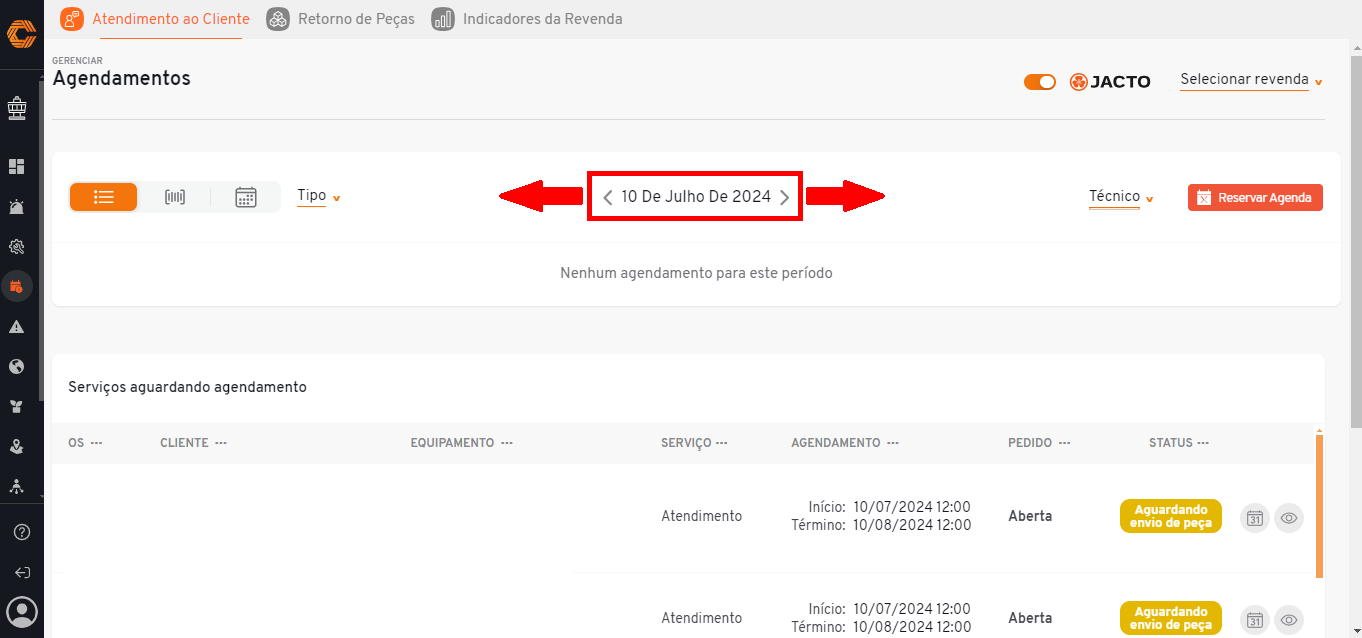
Task: Open the PEDIDO column options menu
Action: 1064,443
